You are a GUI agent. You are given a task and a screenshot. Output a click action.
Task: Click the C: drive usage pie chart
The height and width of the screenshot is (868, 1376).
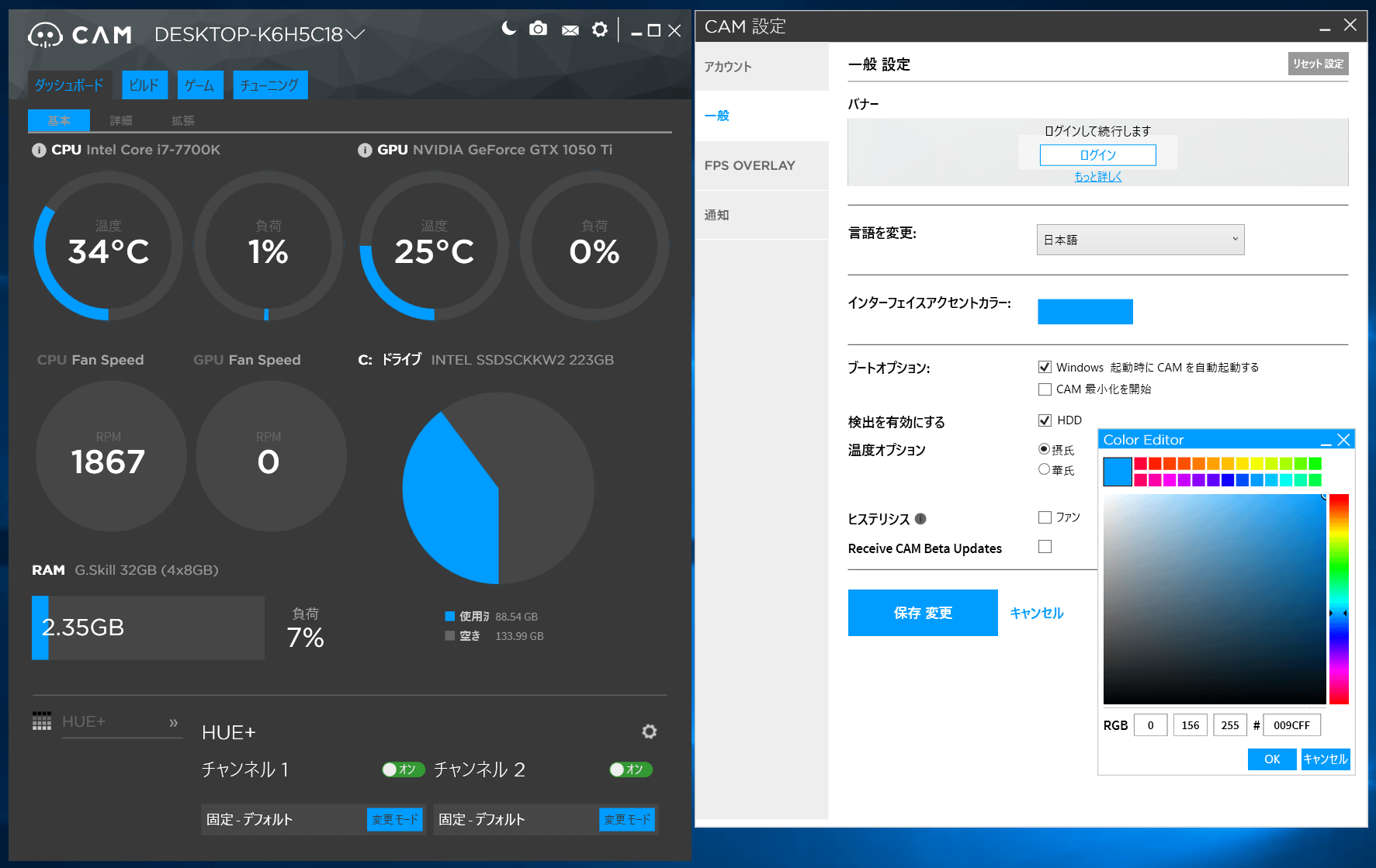[x=498, y=488]
